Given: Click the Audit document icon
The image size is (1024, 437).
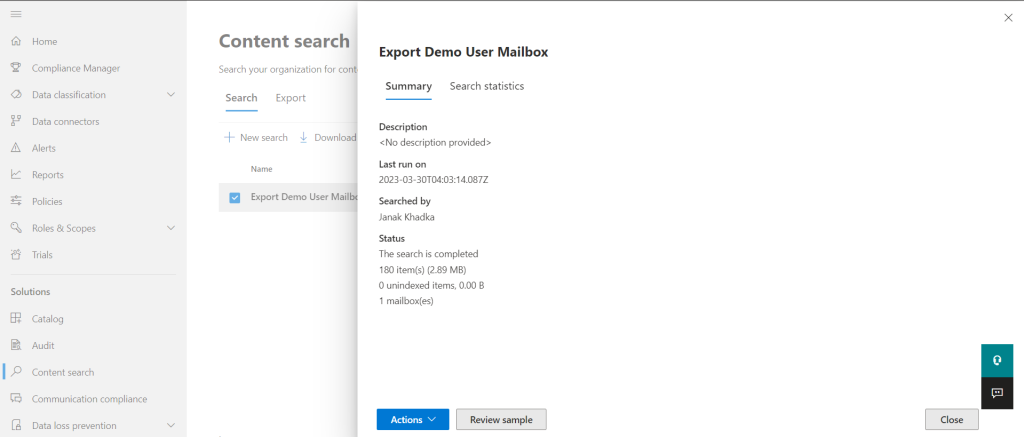Looking at the screenshot, I should (x=17, y=346).
